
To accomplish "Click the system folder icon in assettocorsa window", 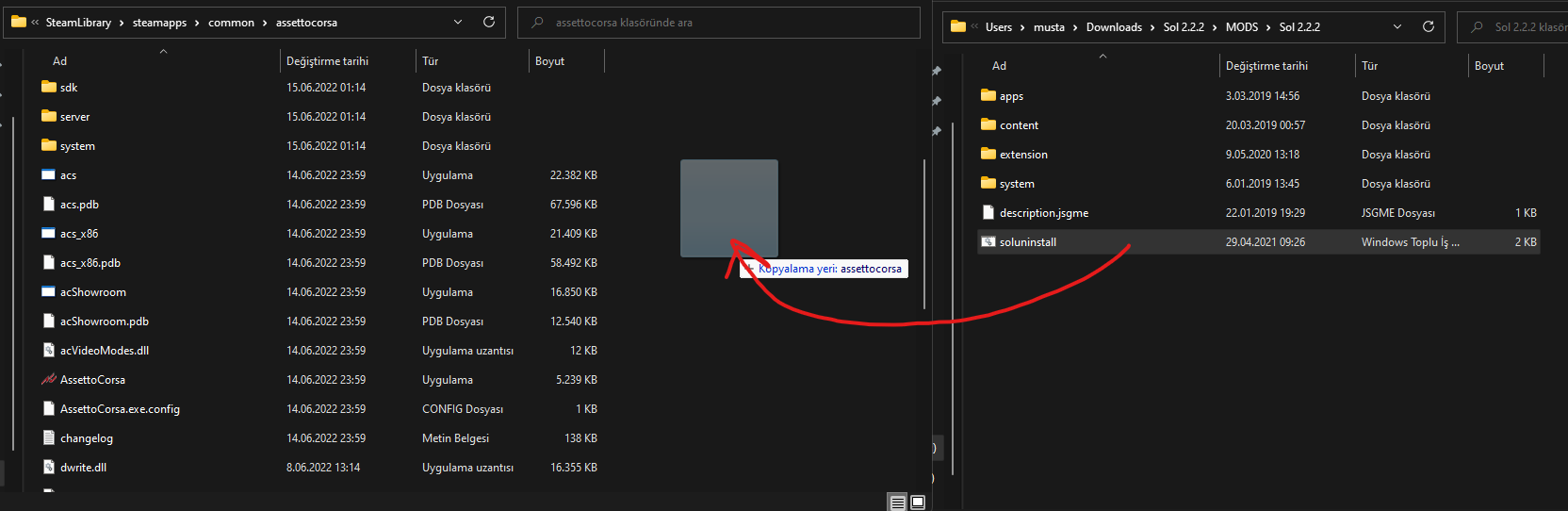I will [49, 145].
